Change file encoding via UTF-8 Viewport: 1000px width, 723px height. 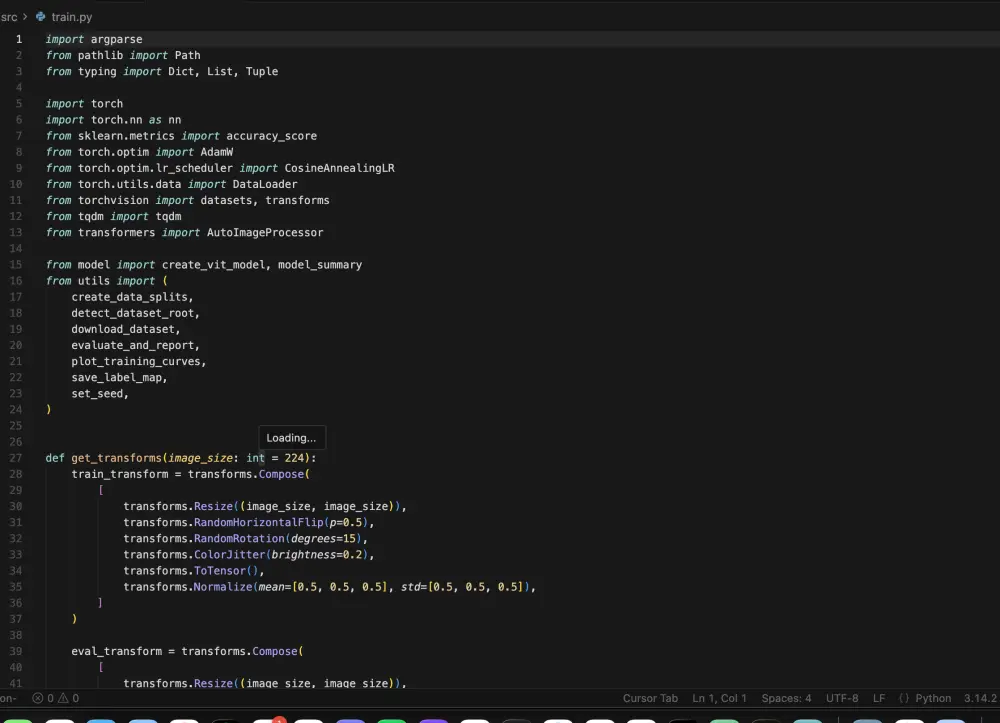(x=842, y=698)
